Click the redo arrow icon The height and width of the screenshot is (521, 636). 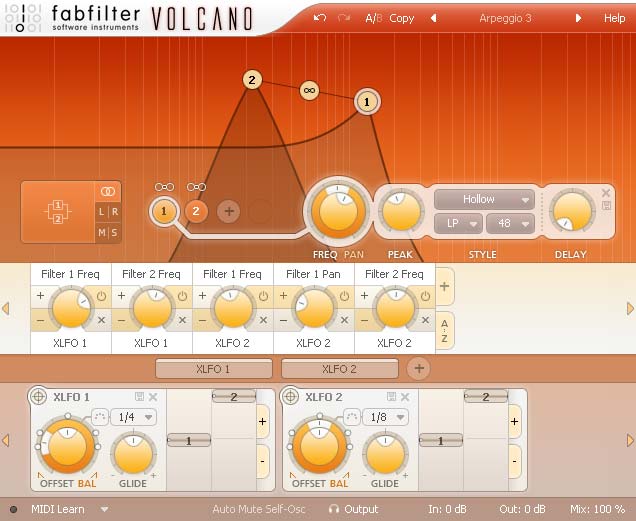pyautogui.click(x=344, y=18)
